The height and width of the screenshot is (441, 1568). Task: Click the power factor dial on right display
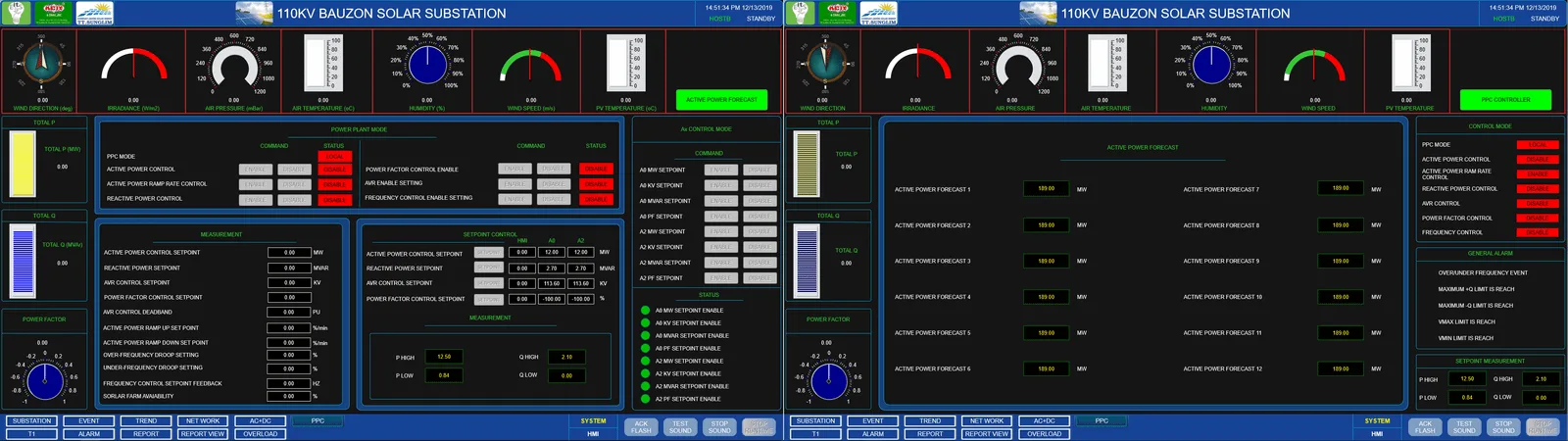pyautogui.click(x=828, y=380)
